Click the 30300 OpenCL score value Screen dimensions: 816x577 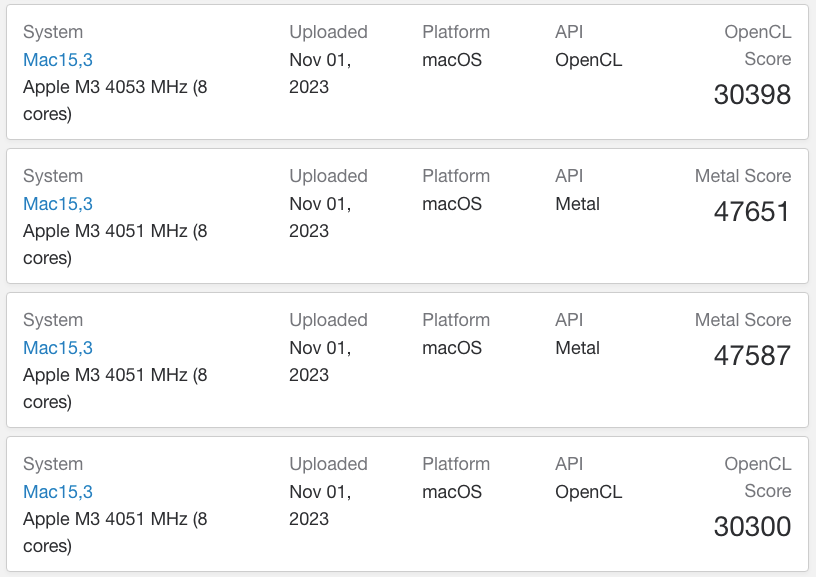coord(752,527)
